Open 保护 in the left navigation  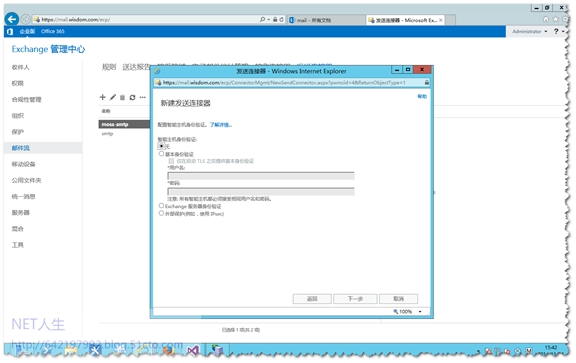pos(18,132)
